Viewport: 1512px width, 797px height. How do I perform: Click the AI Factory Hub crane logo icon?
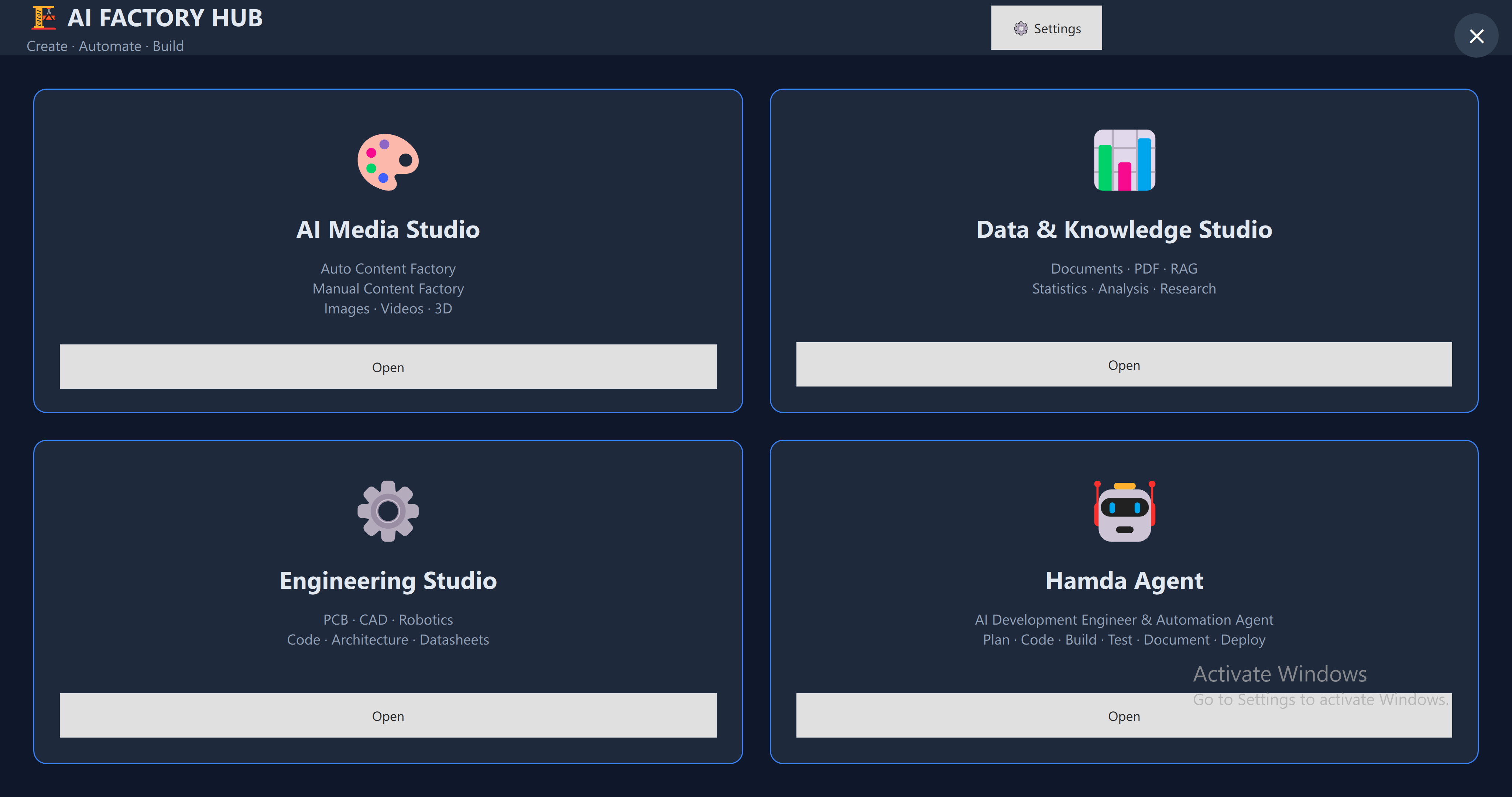pos(44,18)
